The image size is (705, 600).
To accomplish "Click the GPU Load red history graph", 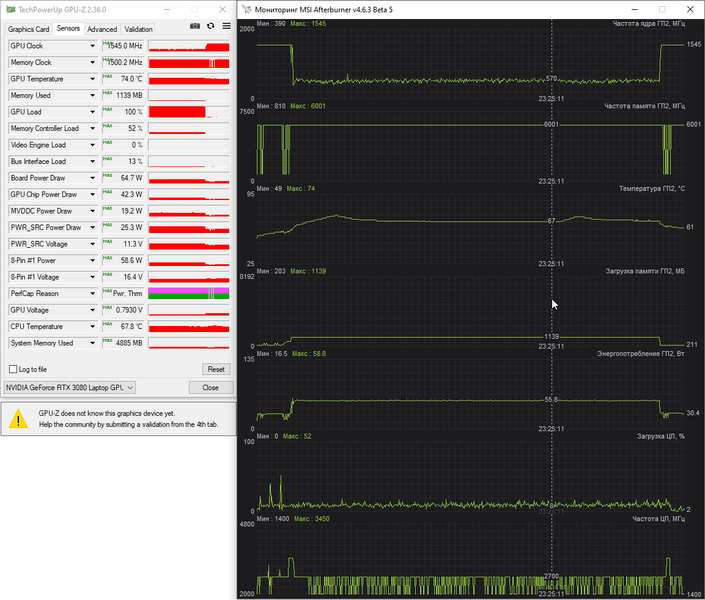I will (x=189, y=112).
